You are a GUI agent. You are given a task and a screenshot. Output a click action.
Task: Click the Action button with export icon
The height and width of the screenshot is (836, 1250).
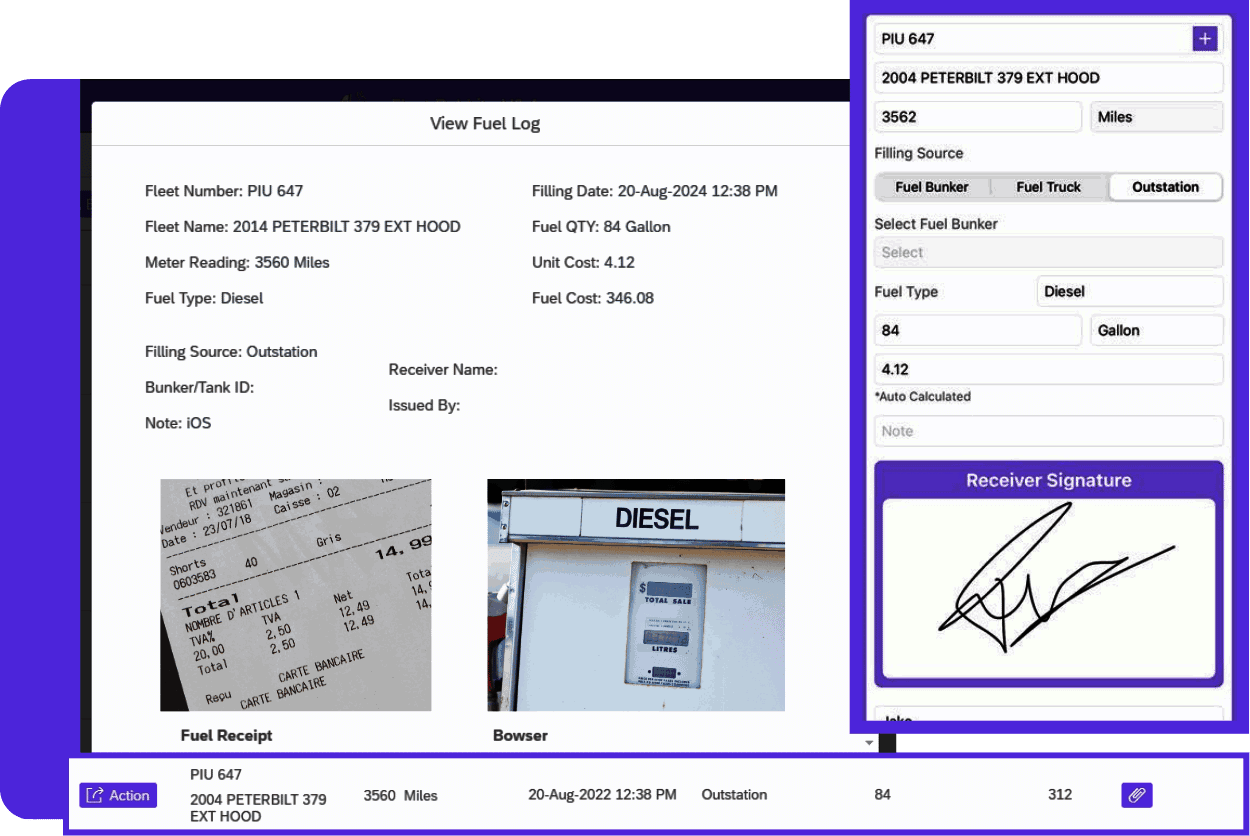117,794
